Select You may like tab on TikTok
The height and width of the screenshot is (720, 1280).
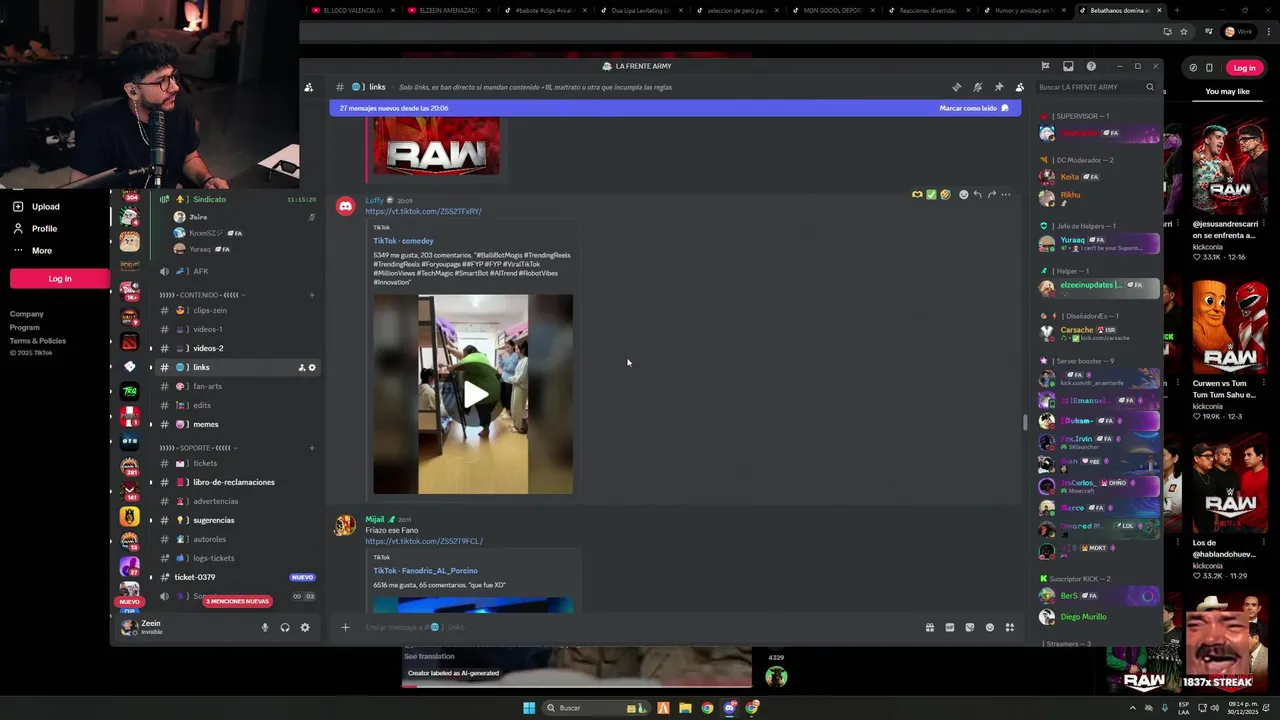[1227, 92]
